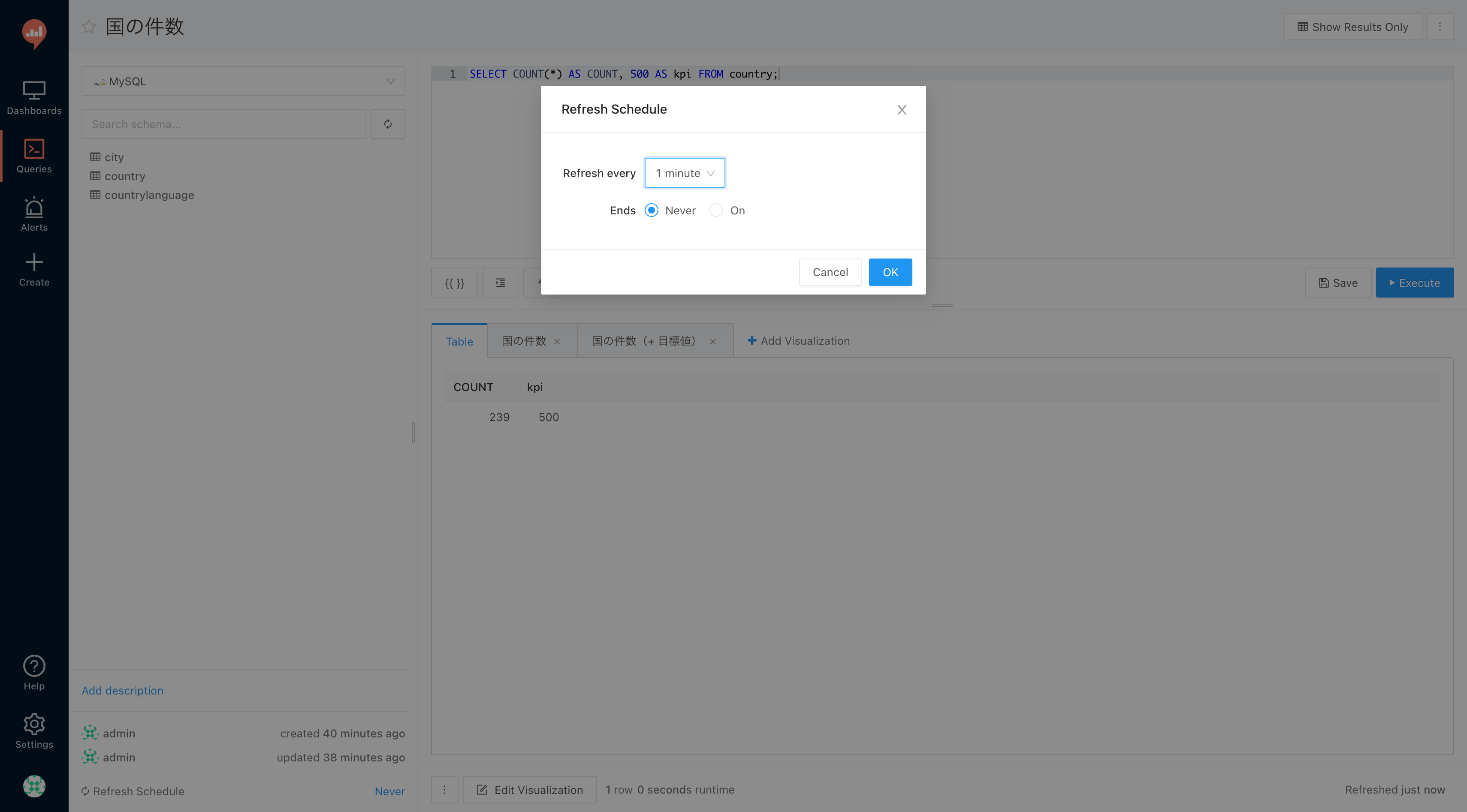Image resolution: width=1467 pixels, height=812 pixels.
Task: Select the Never radio option
Action: pos(652,211)
